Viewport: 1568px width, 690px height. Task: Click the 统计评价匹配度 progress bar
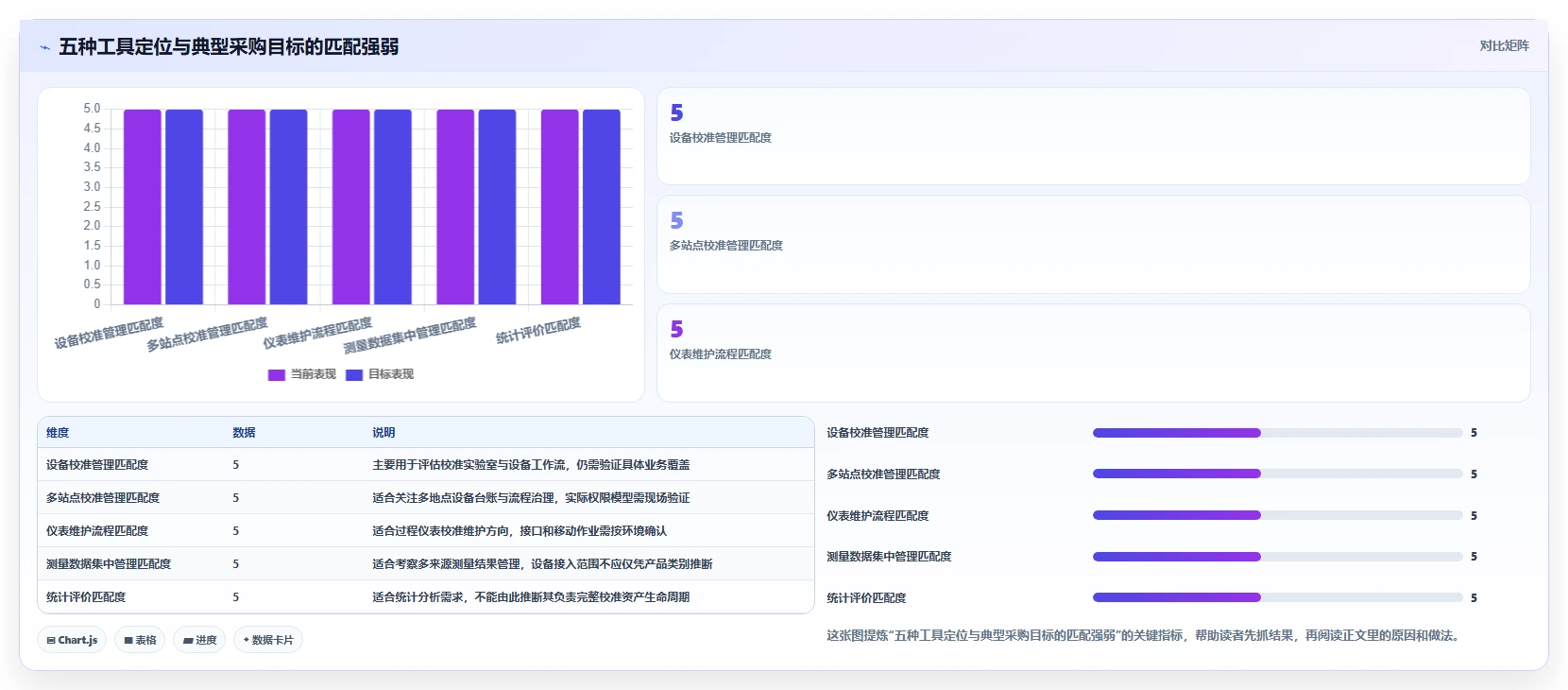pos(1277,597)
